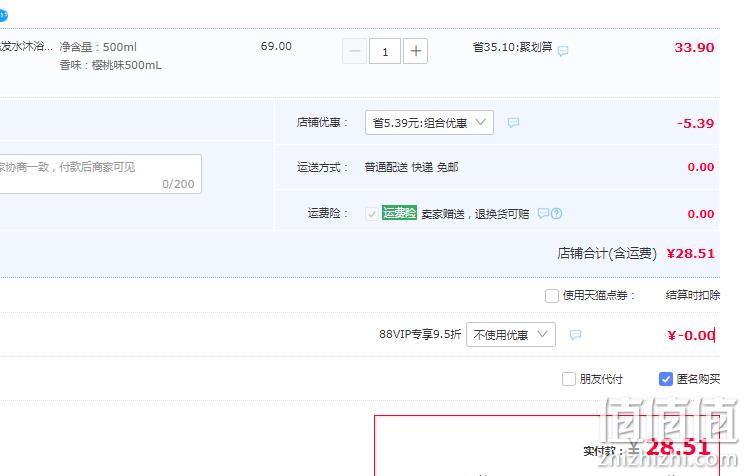The height and width of the screenshot is (476, 747).
Task: Click comment icon next to 店铺优惠 dropdown
Action: coord(513,122)
